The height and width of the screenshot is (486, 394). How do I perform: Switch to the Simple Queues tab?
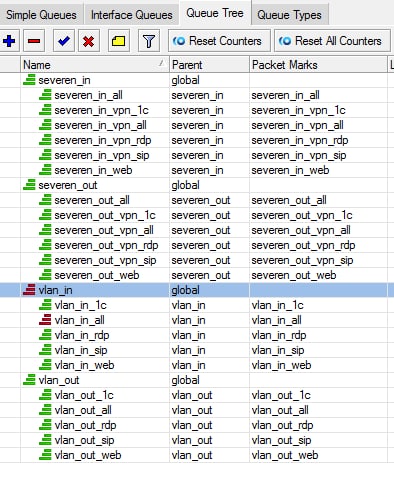(41, 15)
